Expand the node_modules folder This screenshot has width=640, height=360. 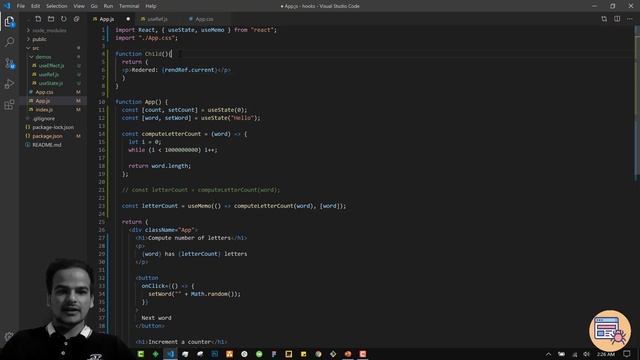[49, 30]
